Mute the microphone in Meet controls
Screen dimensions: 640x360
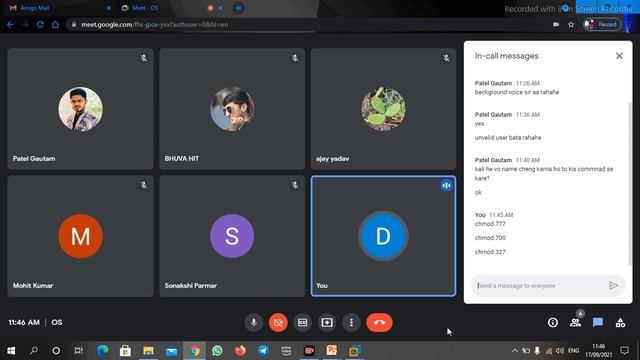[253, 322]
